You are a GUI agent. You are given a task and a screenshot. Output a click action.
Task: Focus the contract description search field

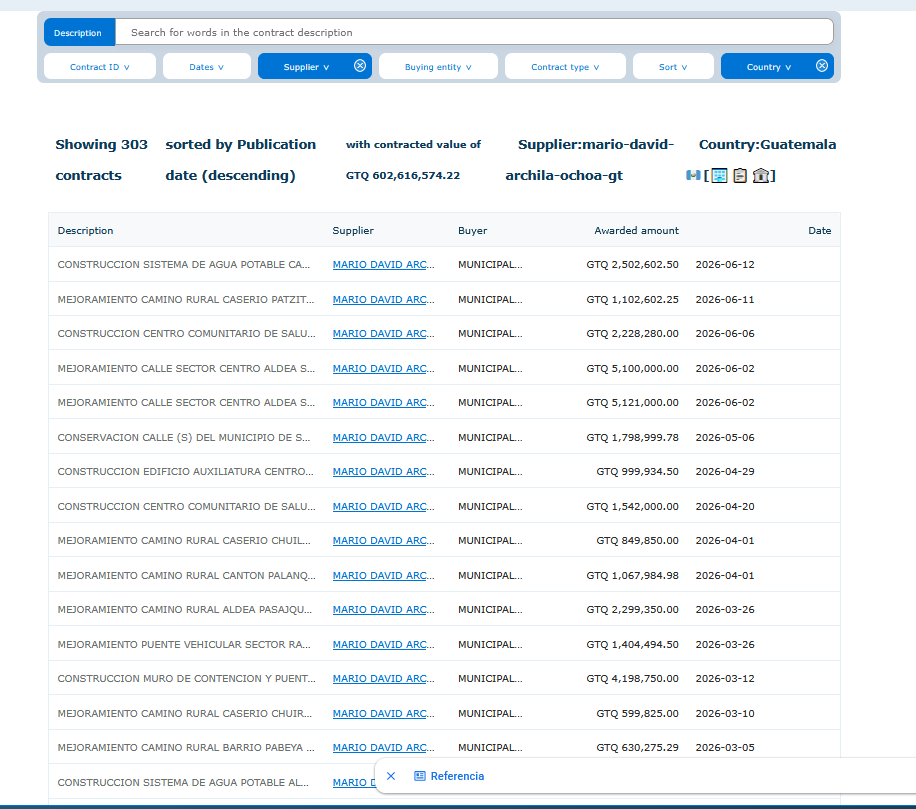[474, 32]
